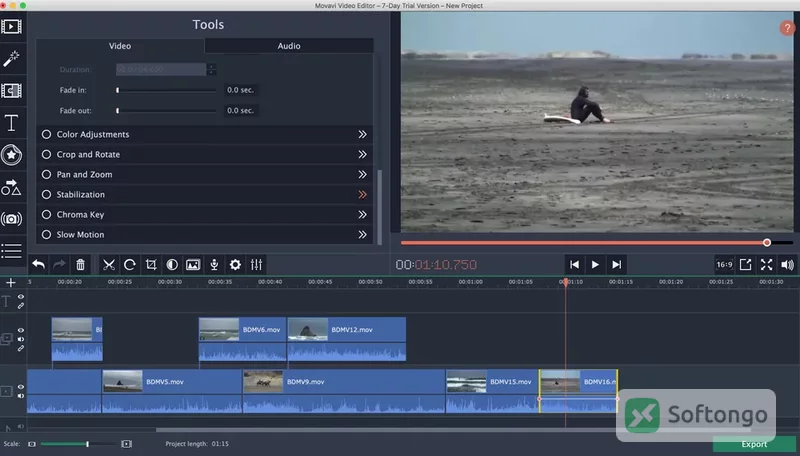Screen dimensions: 800x456
Task: Open the Filters magic wand tab
Action: [11, 58]
